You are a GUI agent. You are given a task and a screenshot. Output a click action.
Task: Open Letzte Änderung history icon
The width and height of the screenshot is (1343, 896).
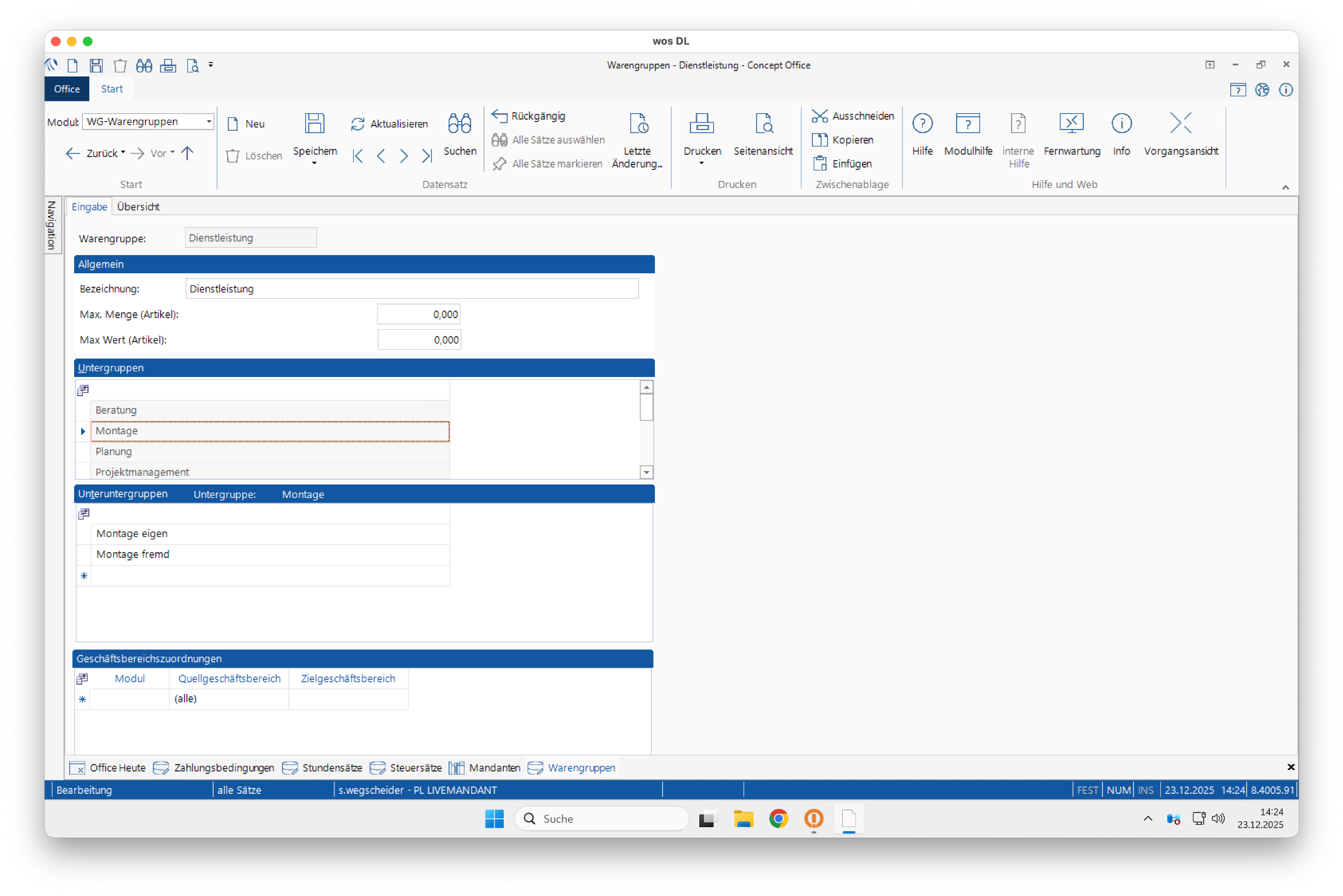638,124
